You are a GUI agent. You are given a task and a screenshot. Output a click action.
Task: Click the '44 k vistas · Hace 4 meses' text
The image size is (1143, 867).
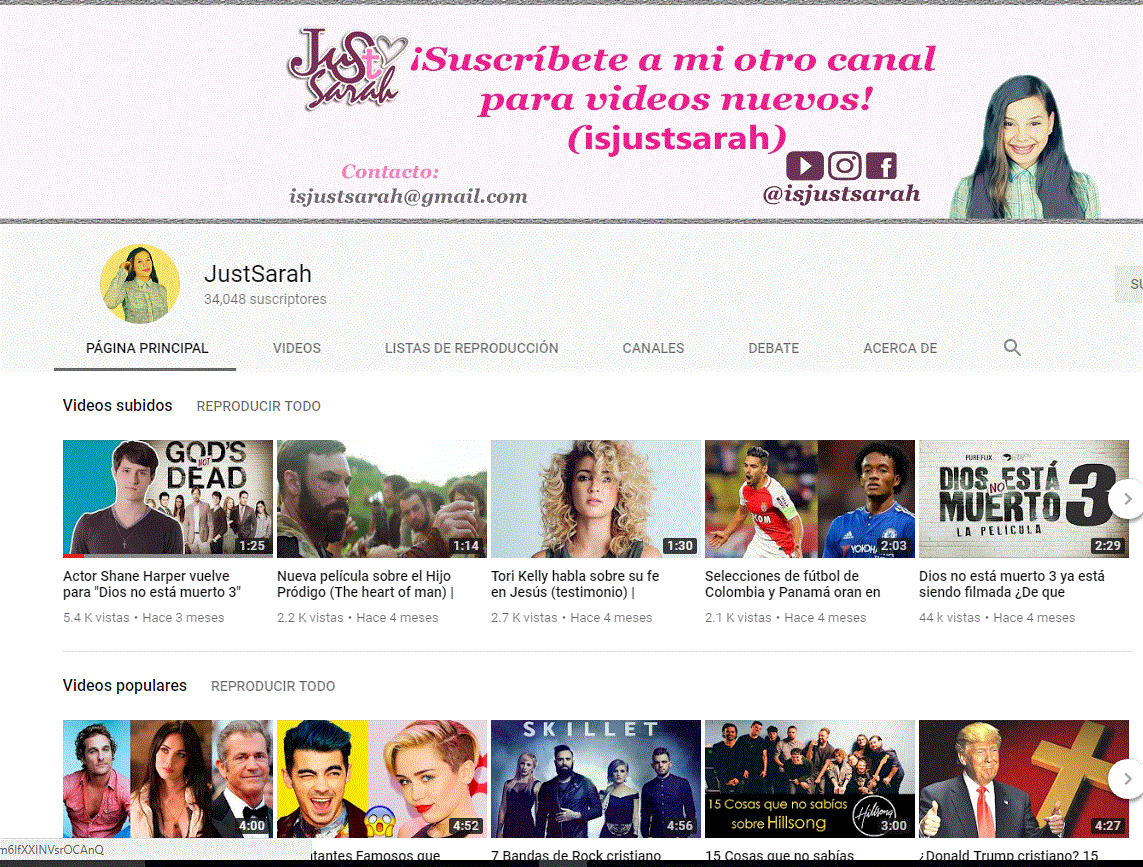click(x=996, y=618)
